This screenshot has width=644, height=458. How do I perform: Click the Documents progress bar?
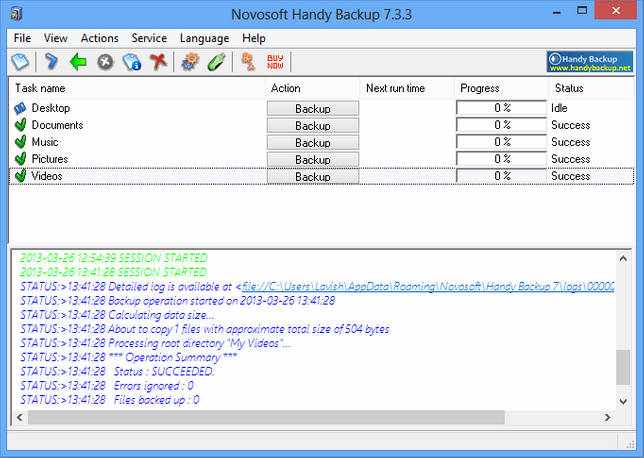[x=501, y=125]
